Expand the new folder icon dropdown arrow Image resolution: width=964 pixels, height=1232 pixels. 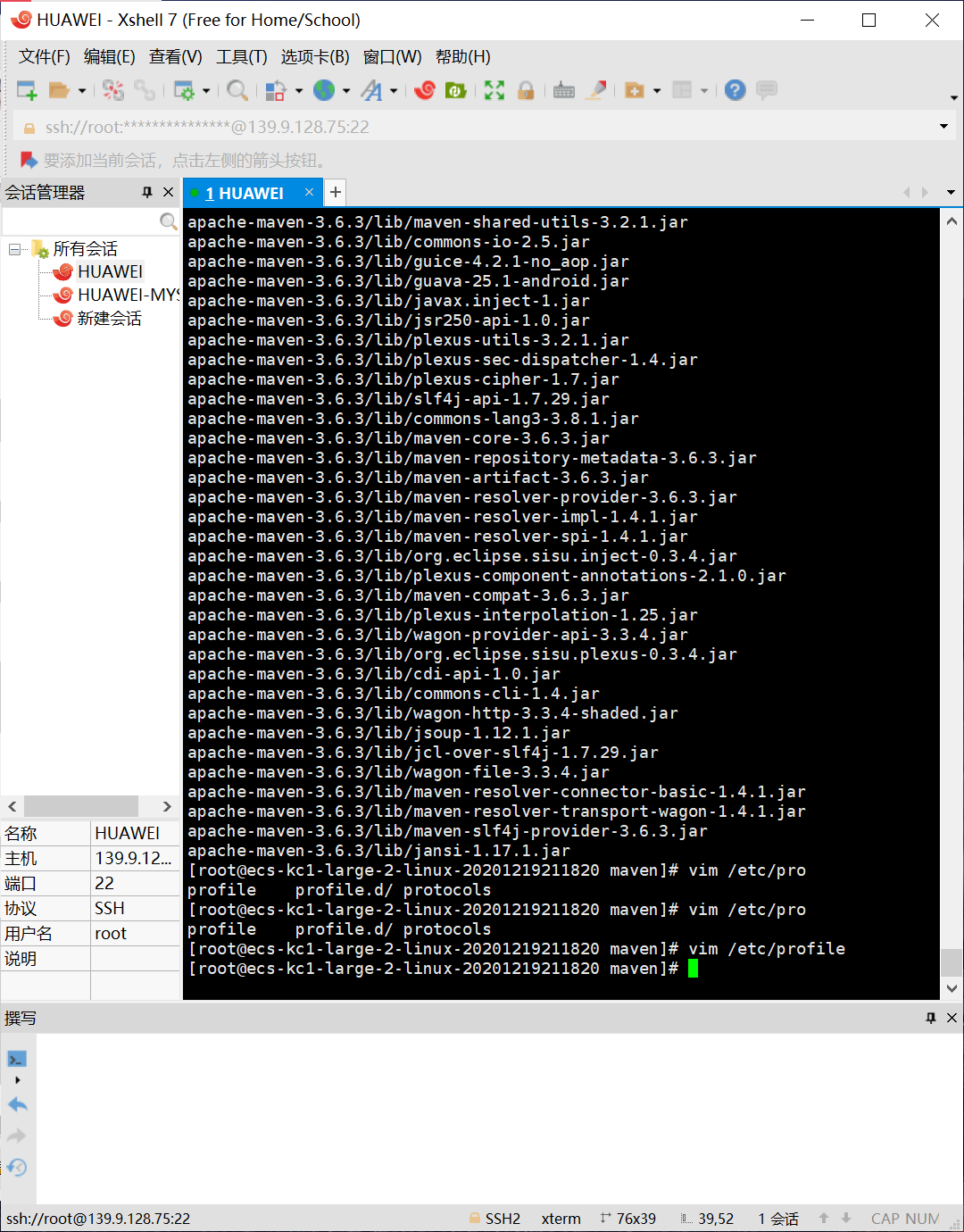[x=657, y=91]
